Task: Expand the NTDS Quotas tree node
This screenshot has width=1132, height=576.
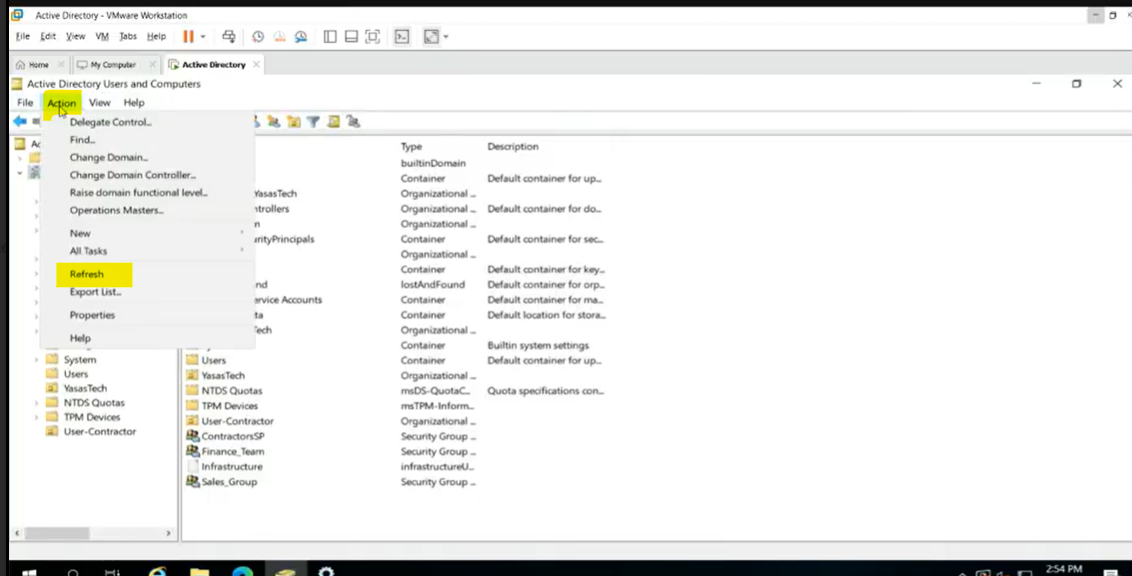Action: click(37, 403)
